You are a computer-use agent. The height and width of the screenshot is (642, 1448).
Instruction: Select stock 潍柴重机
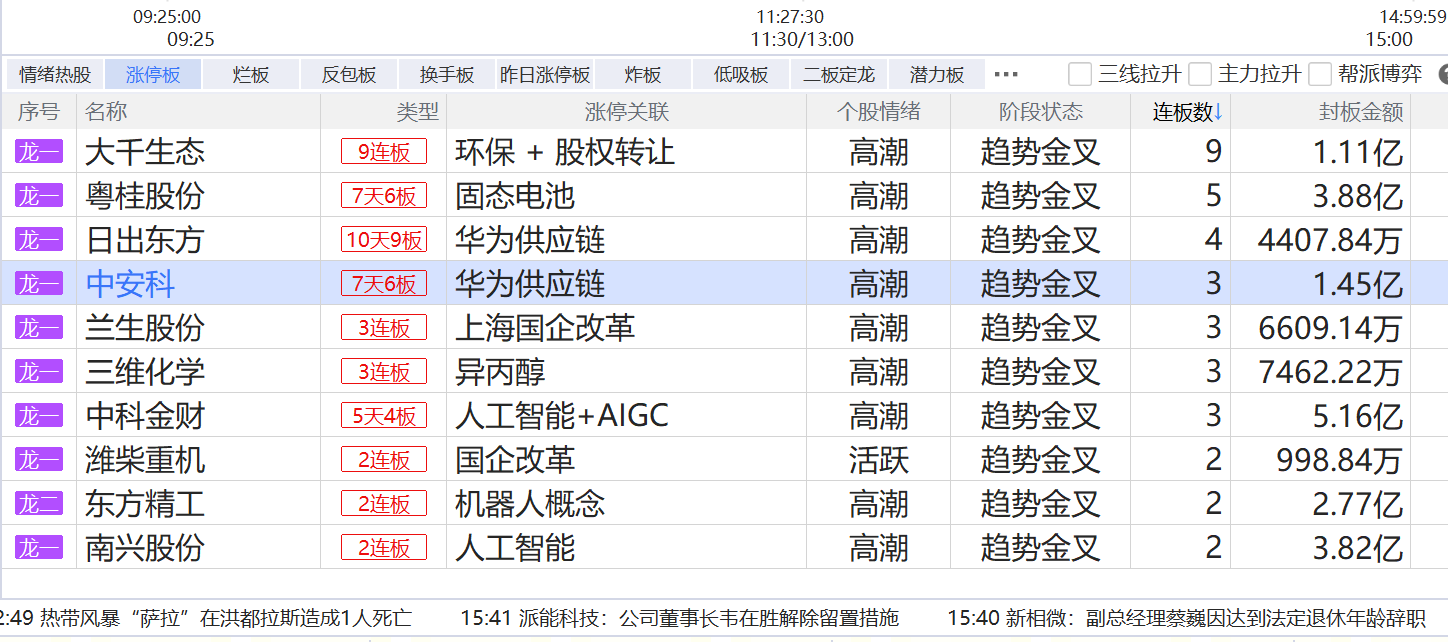coord(145,460)
